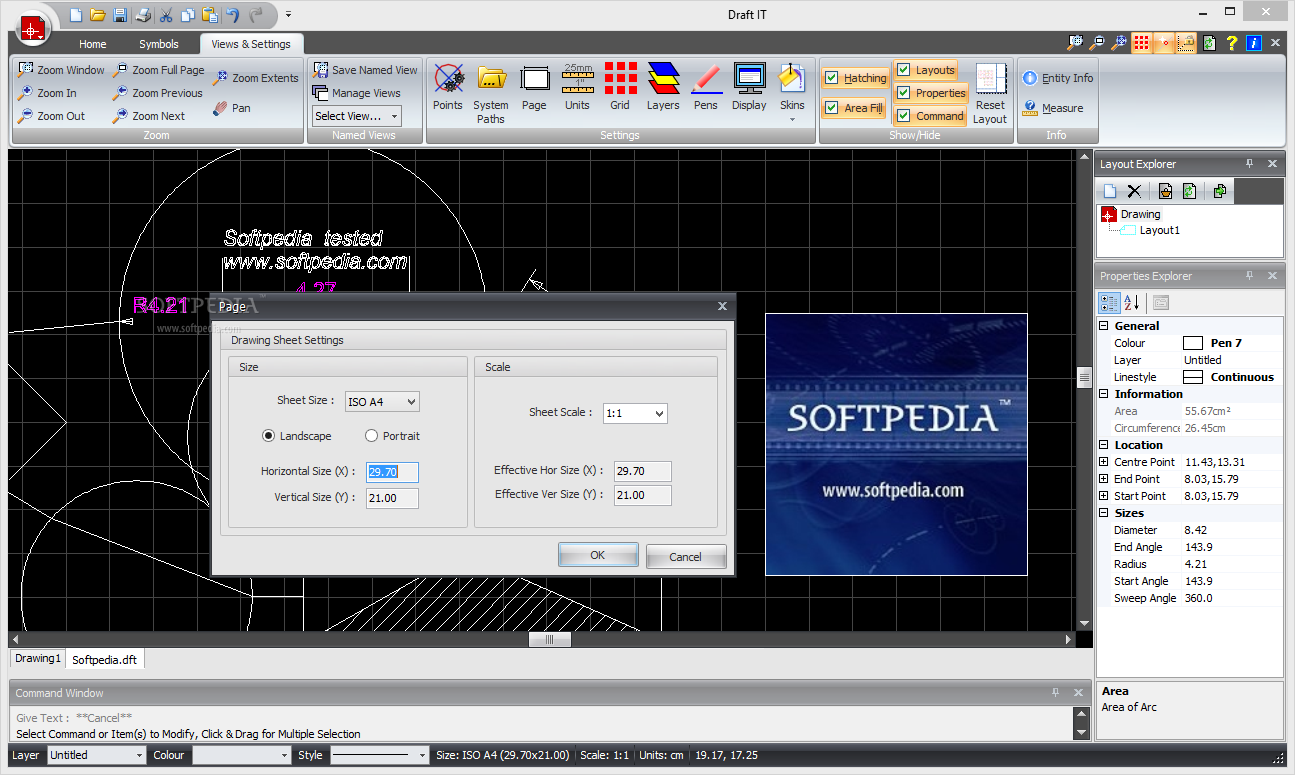Click OK in Page dialog

[x=598, y=555]
